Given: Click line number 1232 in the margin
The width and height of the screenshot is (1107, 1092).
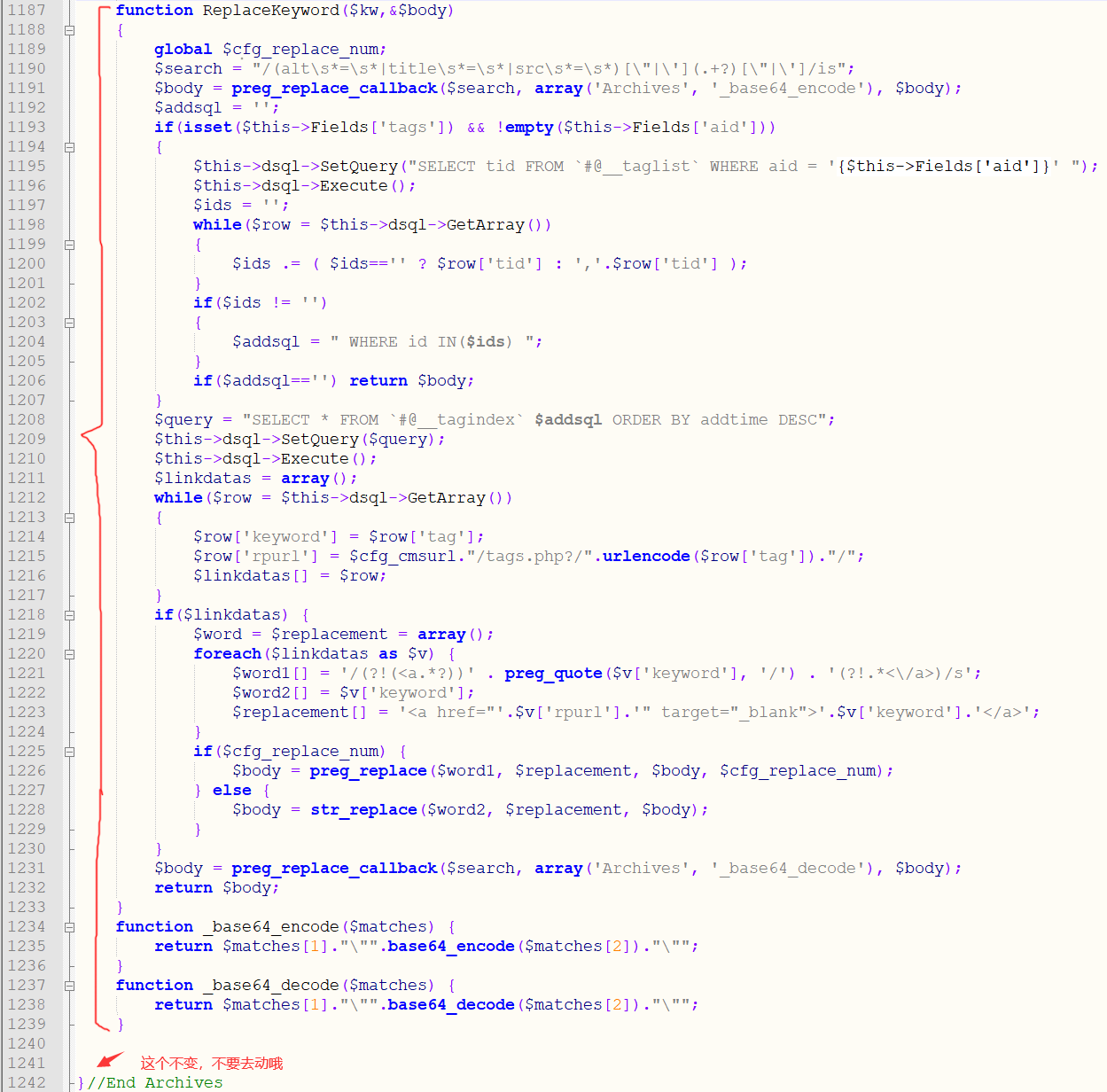Looking at the screenshot, I should click(x=27, y=888).
